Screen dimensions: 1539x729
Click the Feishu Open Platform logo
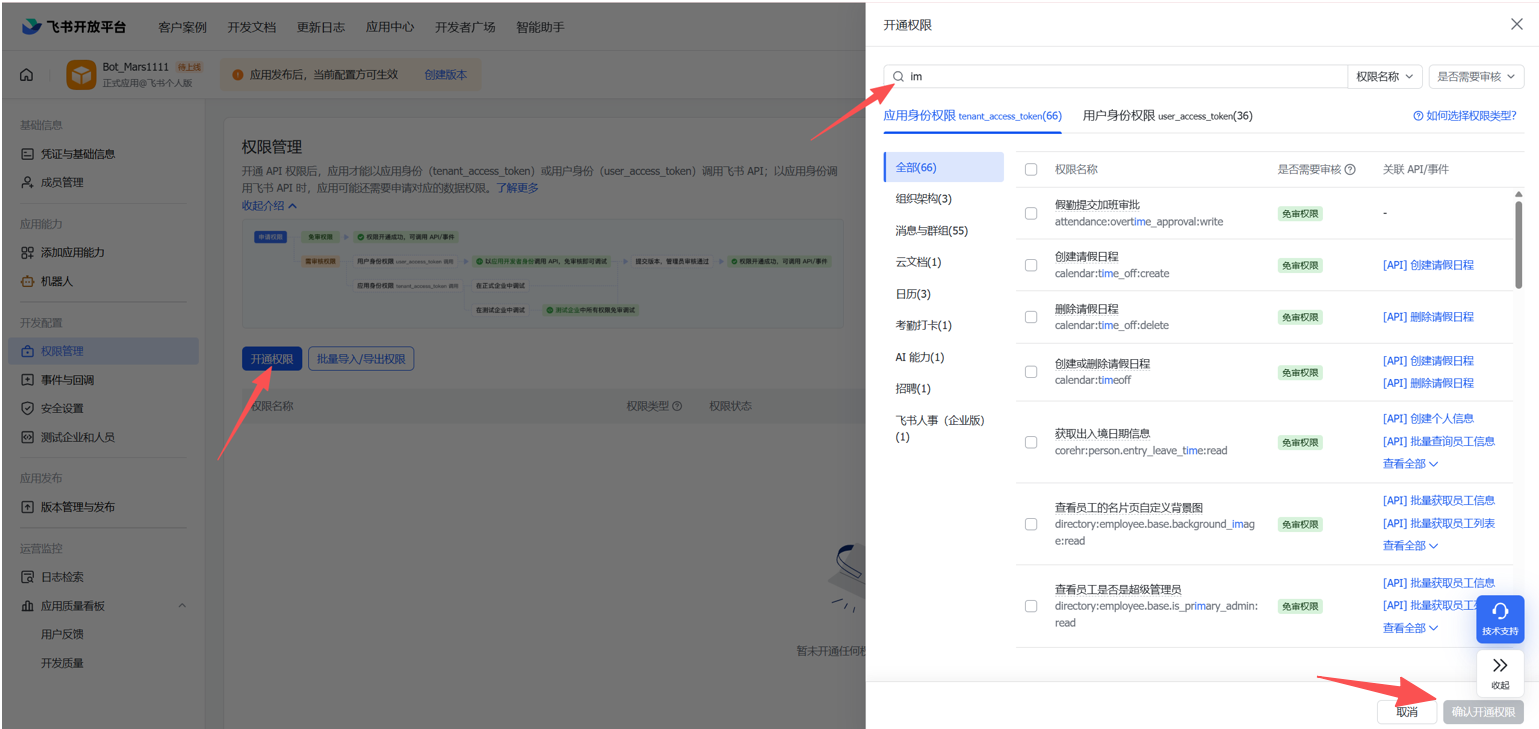(x=74, y=27)
